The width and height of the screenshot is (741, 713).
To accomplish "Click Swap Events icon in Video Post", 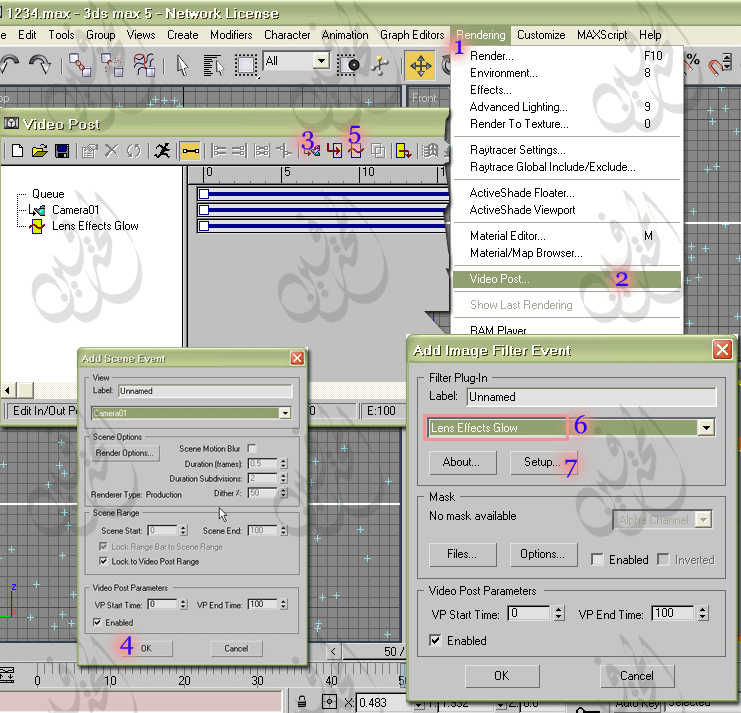I will point(134,151).
